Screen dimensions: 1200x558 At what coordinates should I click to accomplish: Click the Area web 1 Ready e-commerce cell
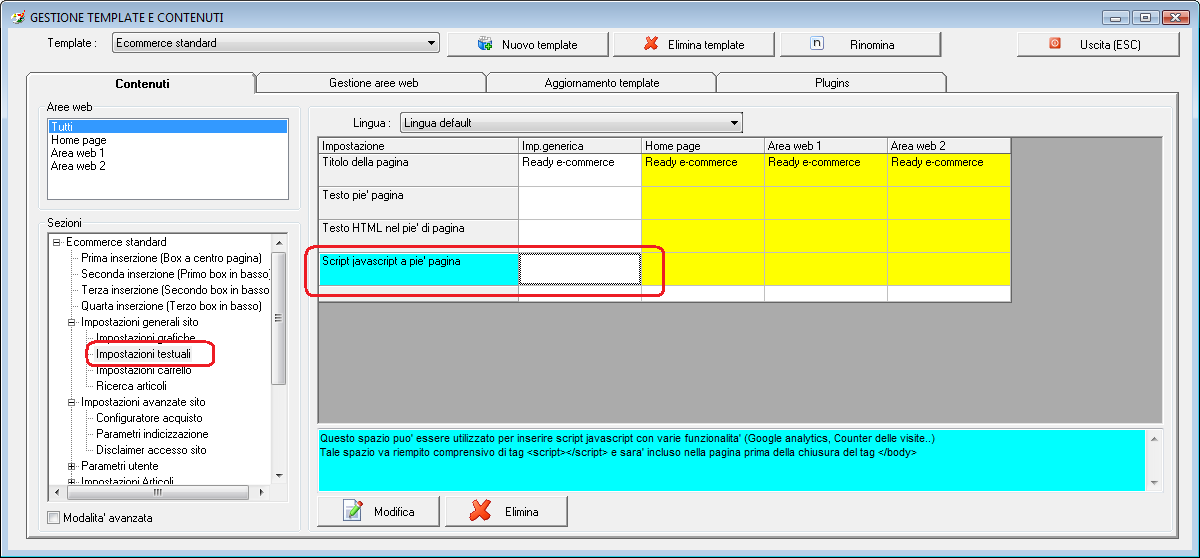(826, 169)
